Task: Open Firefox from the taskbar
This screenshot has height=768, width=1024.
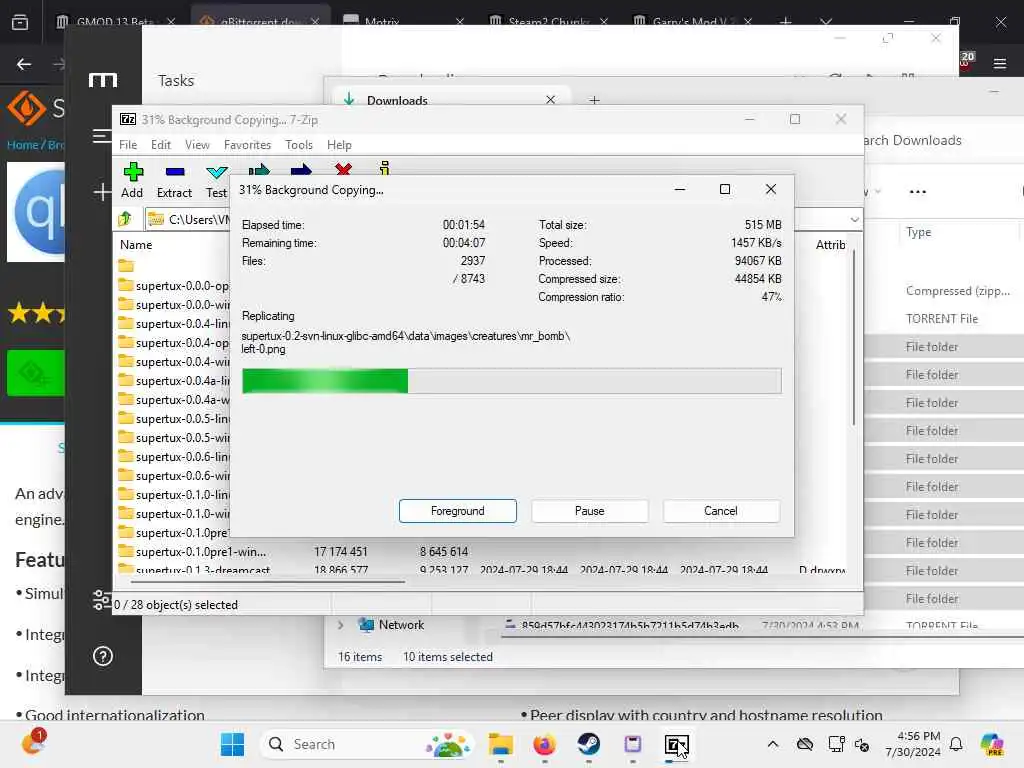Action: tap(544, 744)
